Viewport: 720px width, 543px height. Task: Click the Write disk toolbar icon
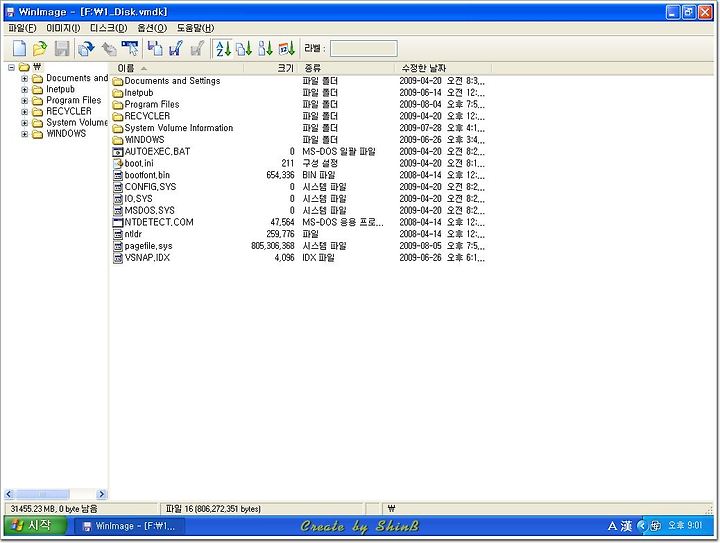tap(175, 48)
